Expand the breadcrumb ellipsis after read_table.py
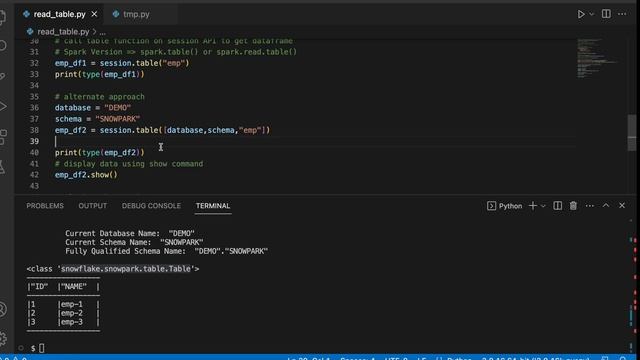Screen dimensions: 640x360 point(102,32)
